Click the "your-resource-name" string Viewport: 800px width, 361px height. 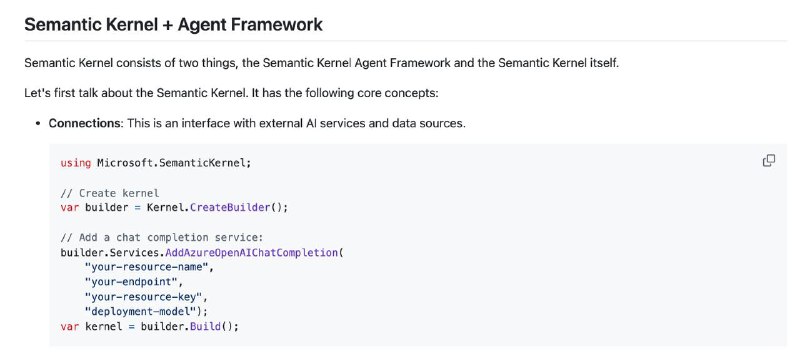point(146,267)
